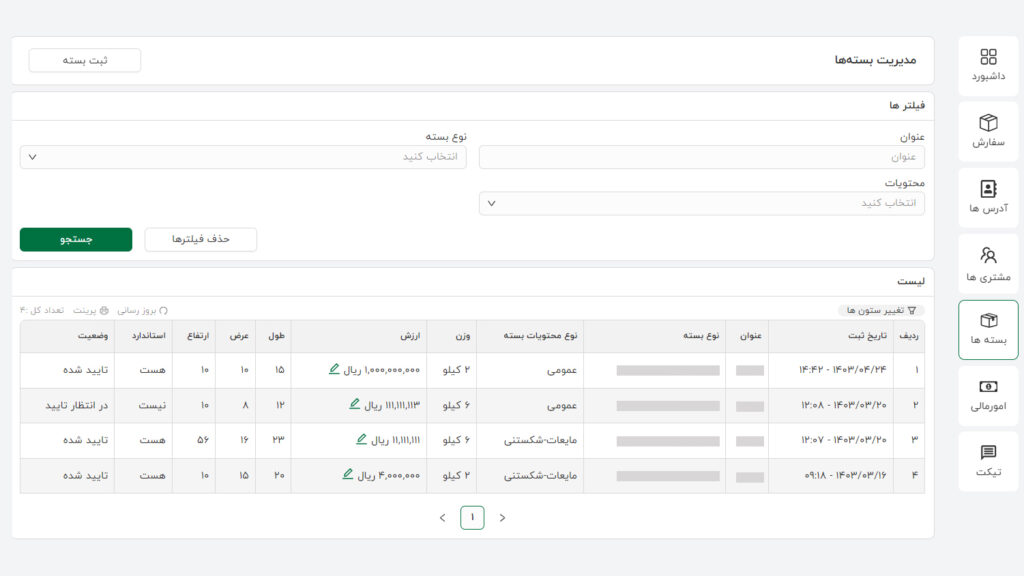Click edit pencil beside 4,000,000 ریال value
This screenshot has height=576, width=1024.
pyautogui.click(x=347, y=474)
